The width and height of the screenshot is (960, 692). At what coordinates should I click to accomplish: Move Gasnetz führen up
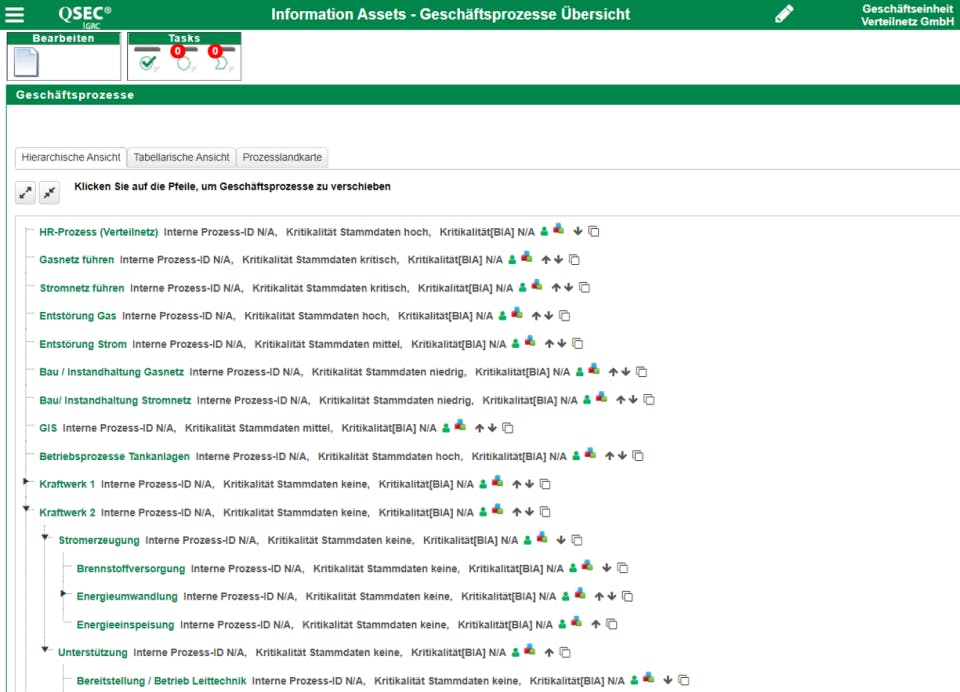pos(546,260)
